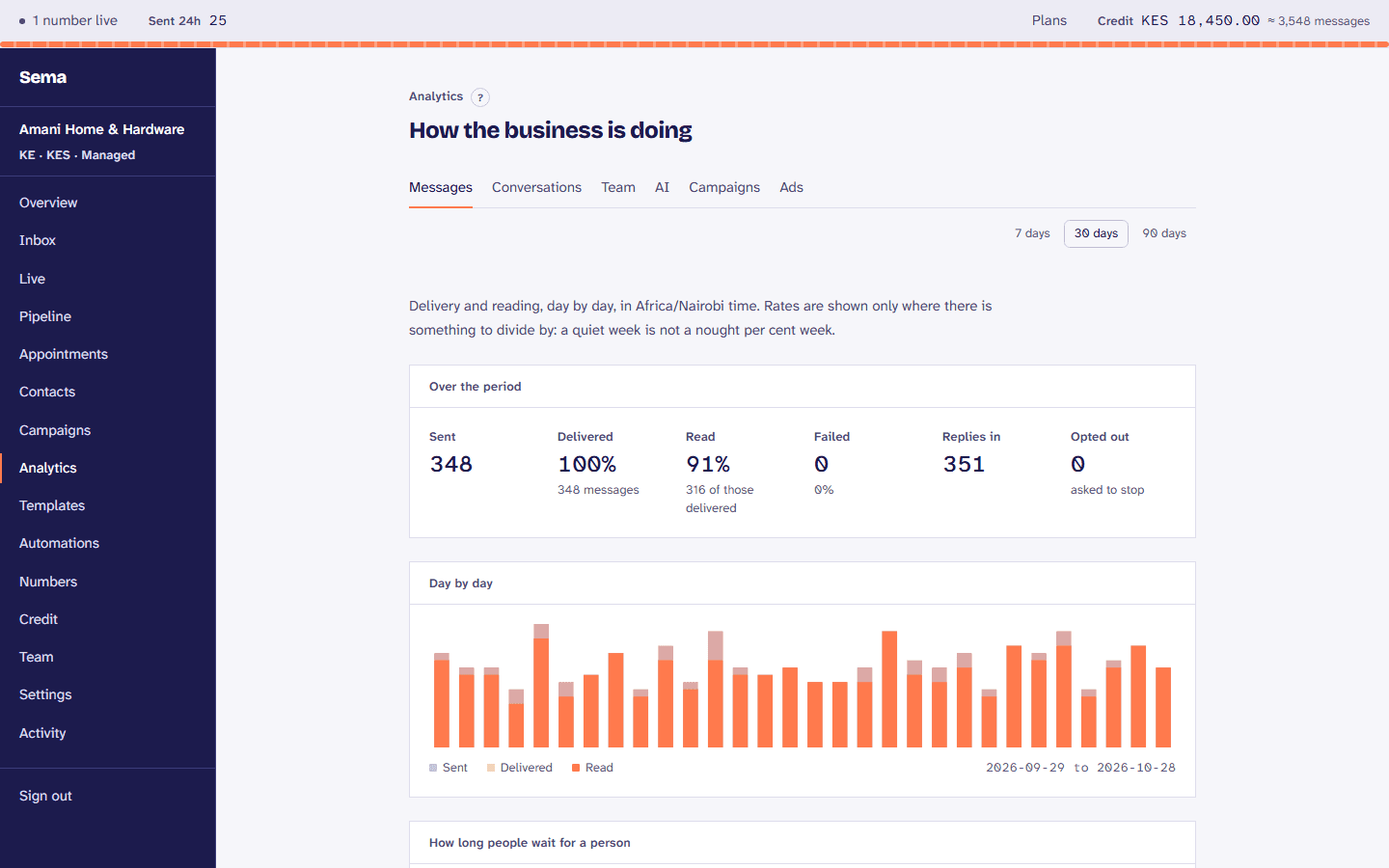
Task: Go to Overview in the sidebar
Action: click(108, 203)
